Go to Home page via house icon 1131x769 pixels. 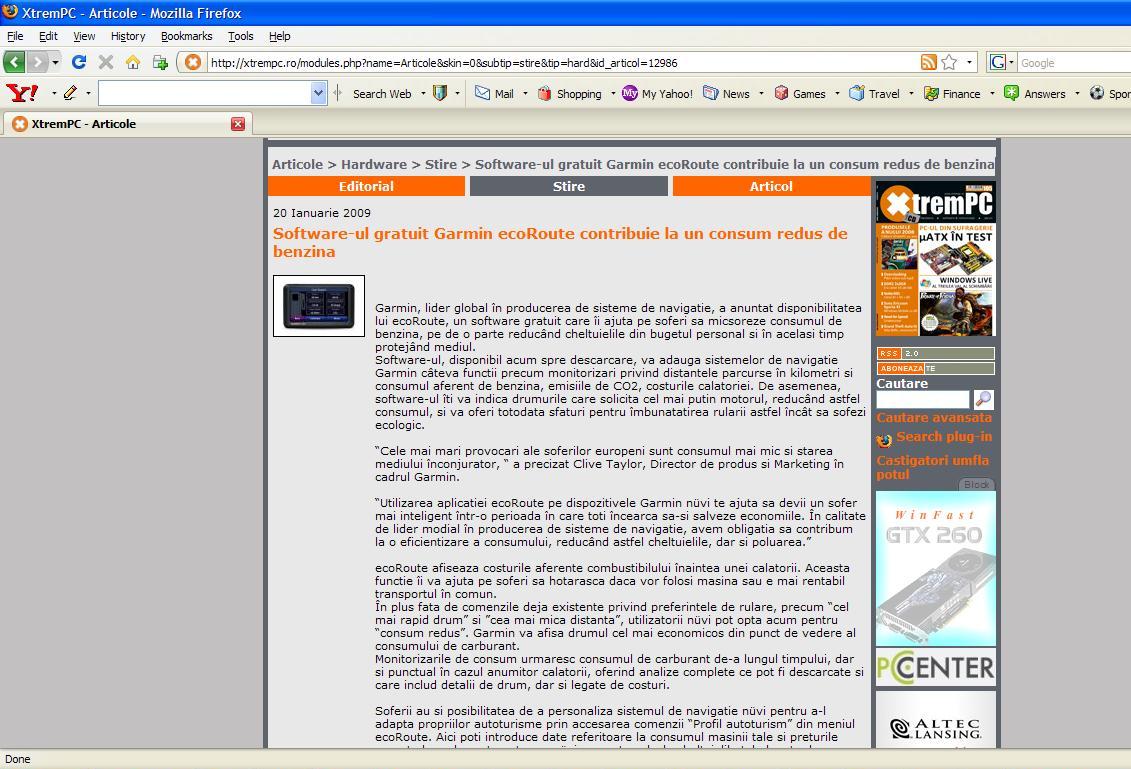133,62
